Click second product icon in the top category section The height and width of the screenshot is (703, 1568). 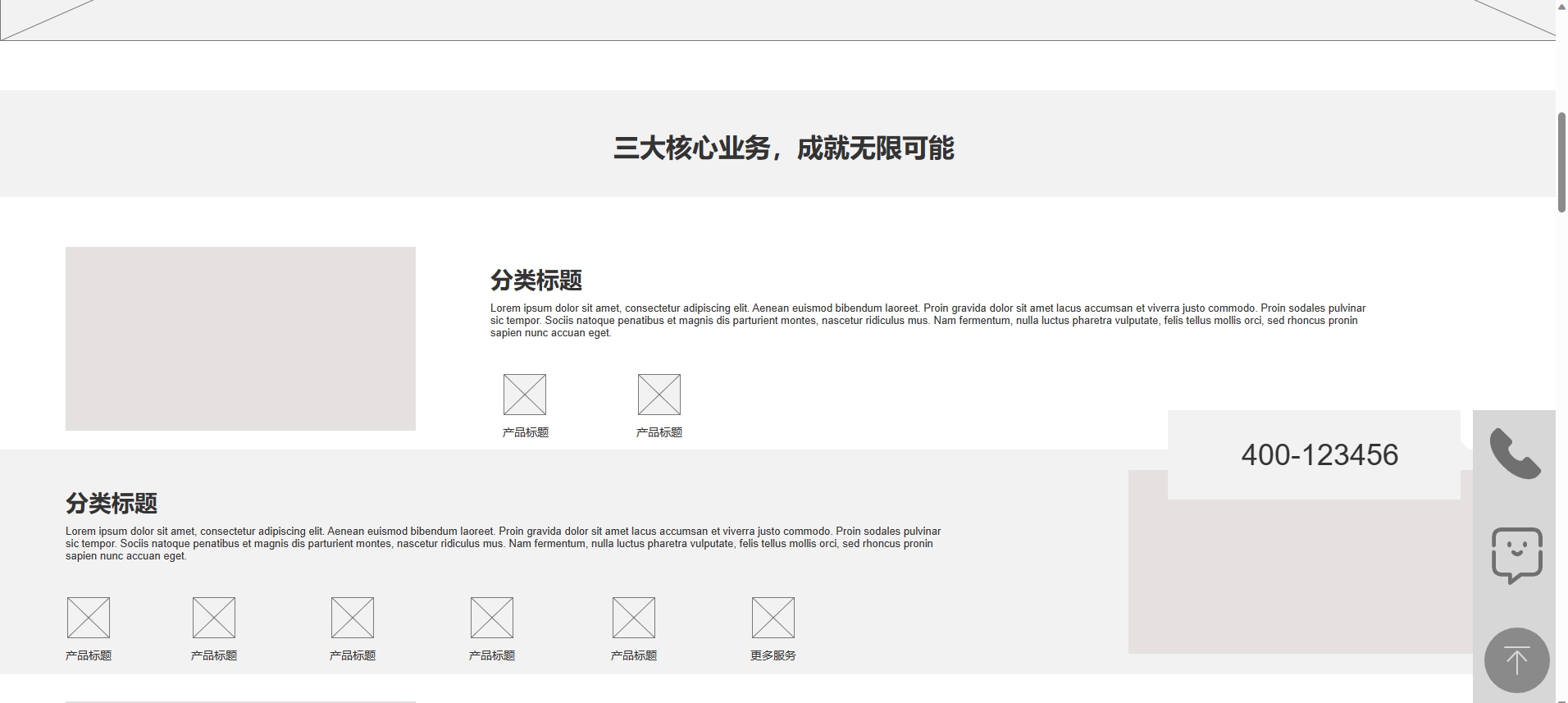pyautogui.click(x=659, y=395)
